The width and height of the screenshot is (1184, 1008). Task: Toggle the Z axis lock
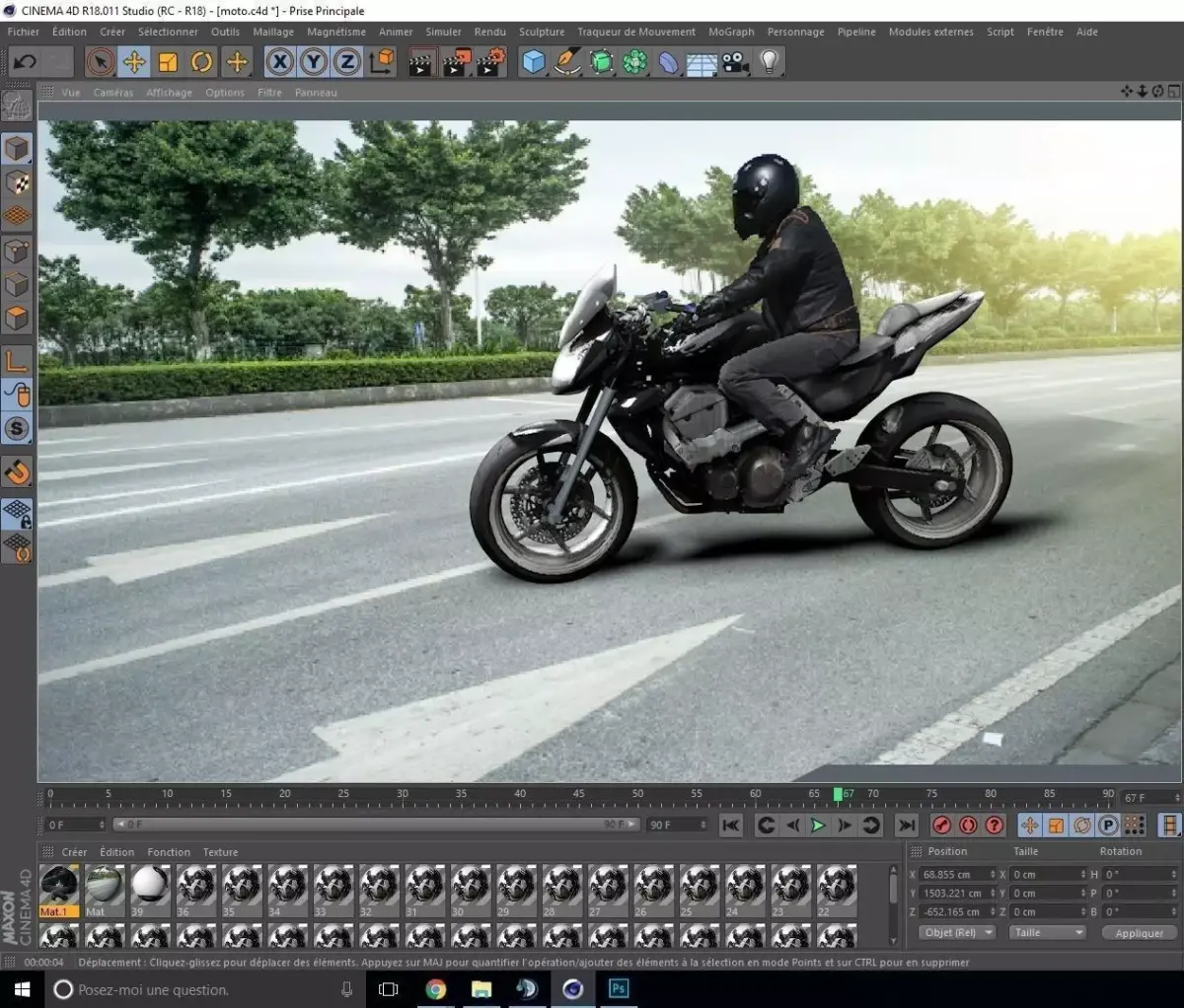346,62
